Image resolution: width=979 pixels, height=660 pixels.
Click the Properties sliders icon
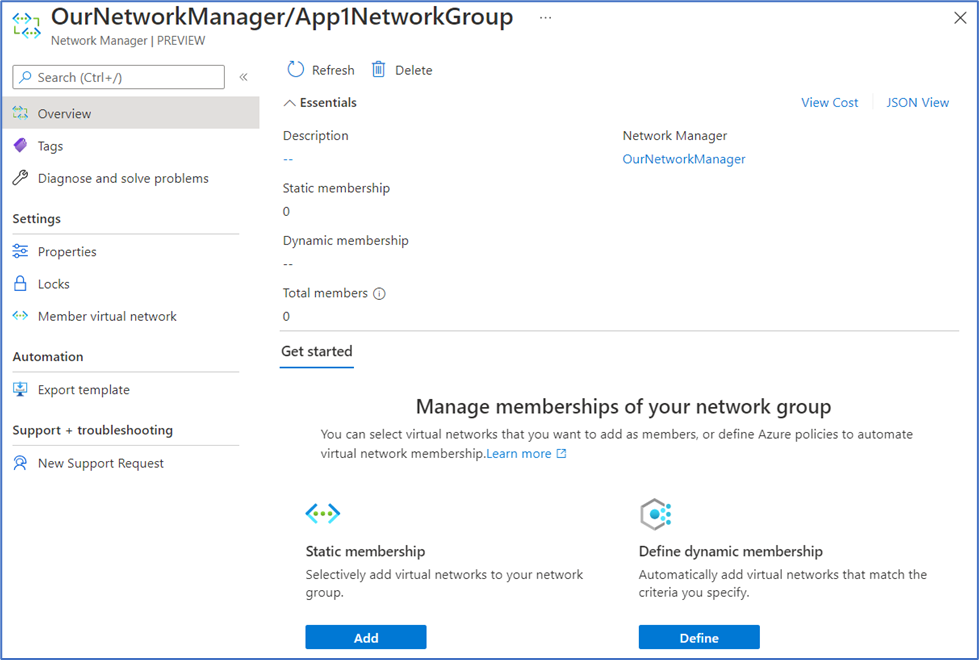pos(20,252)
